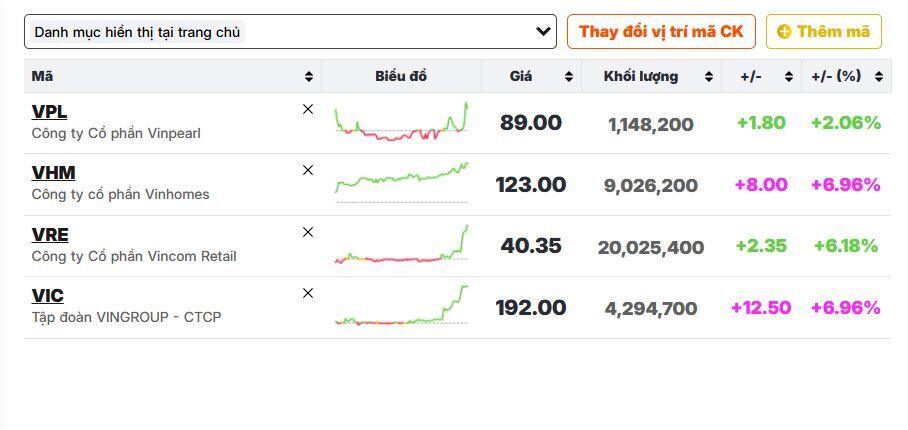Remove VHM row with X icon
Viewport: 908px width, 430px height.
coord(308,170)
